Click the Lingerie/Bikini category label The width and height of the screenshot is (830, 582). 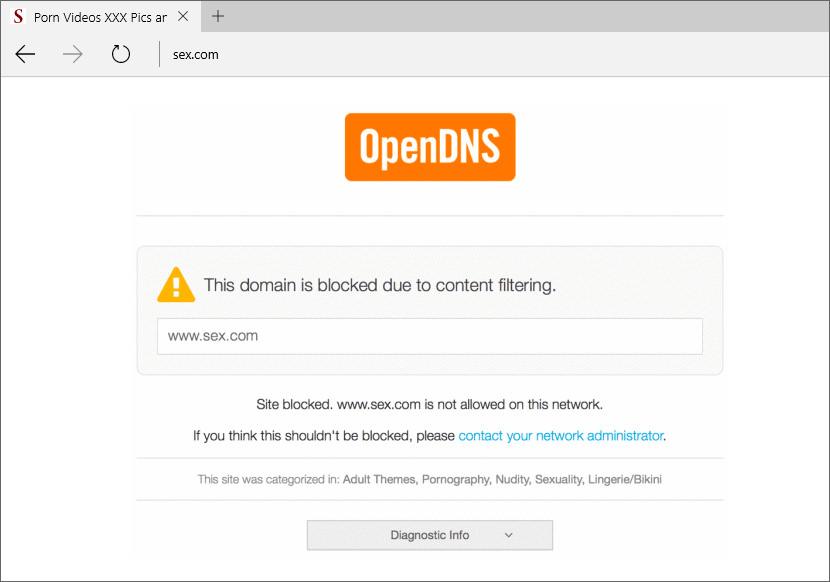pos(625,479)
